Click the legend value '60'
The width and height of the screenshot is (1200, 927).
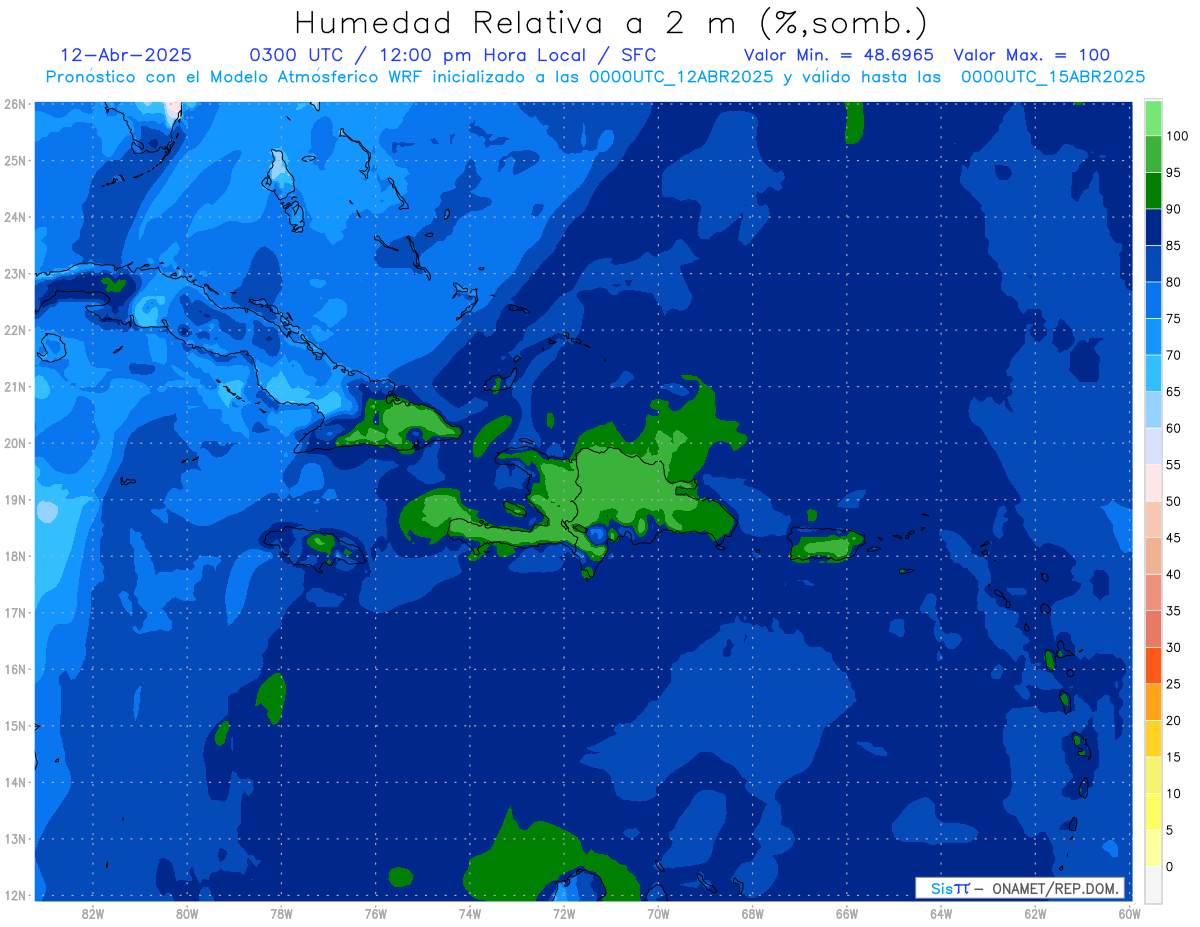(1173, 428)
